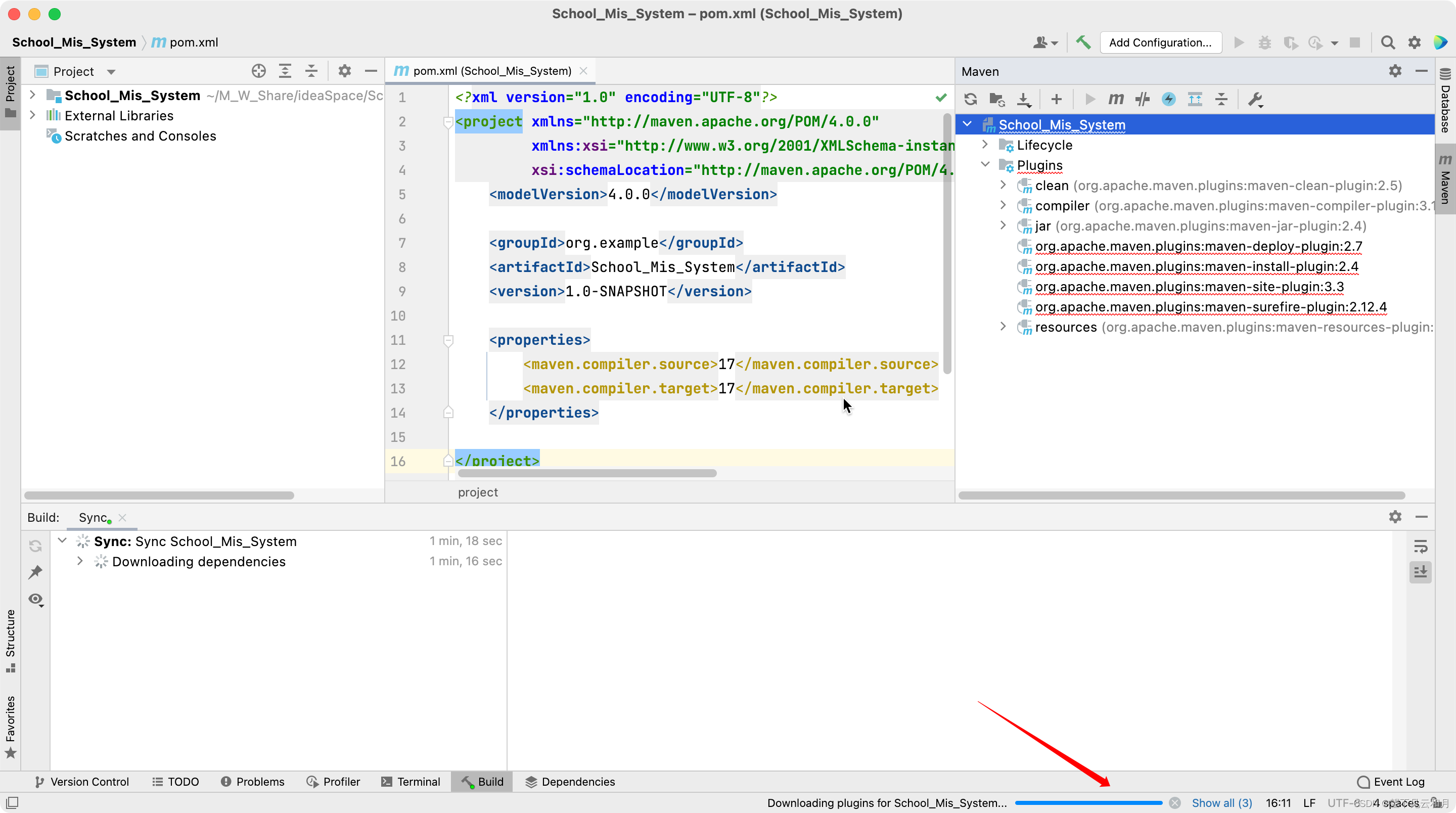Click Pin Tab icon in Build panel
The height and width of the screenshot is (813, 1456).
(x=35, y=572)
